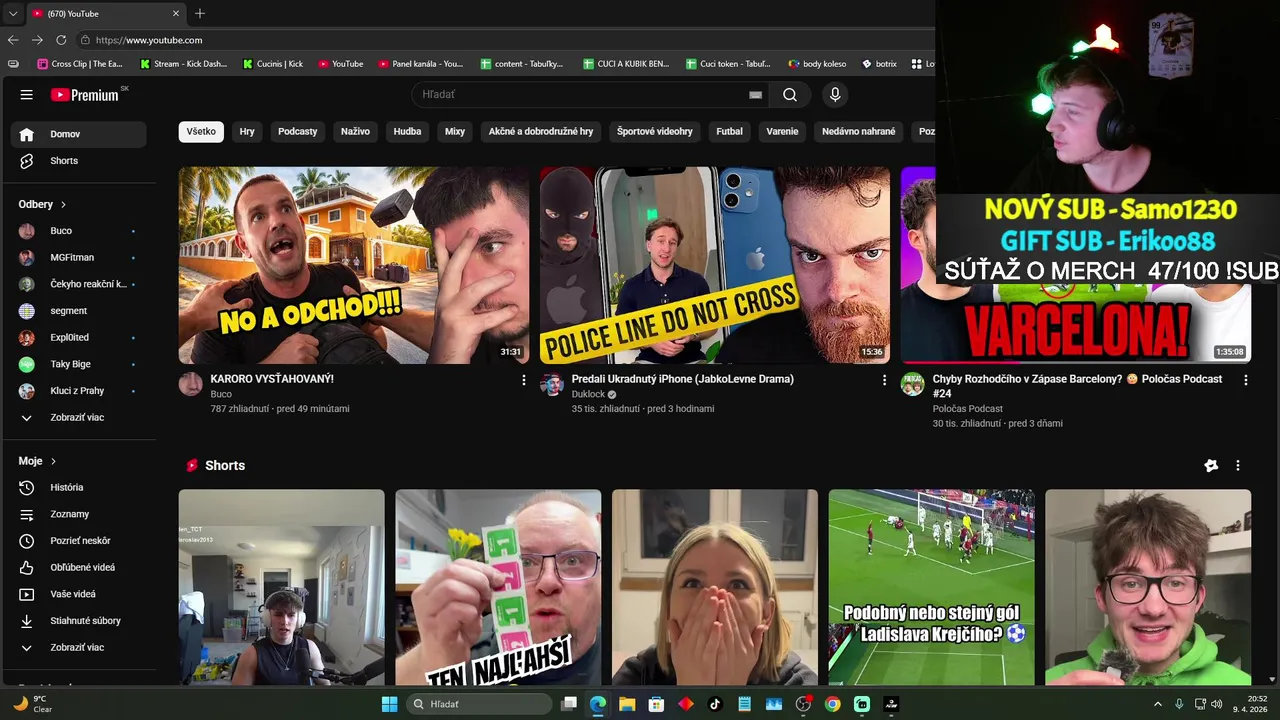Go back in browser history
This screenshot has width=1280, height=720.
point(13,40)
